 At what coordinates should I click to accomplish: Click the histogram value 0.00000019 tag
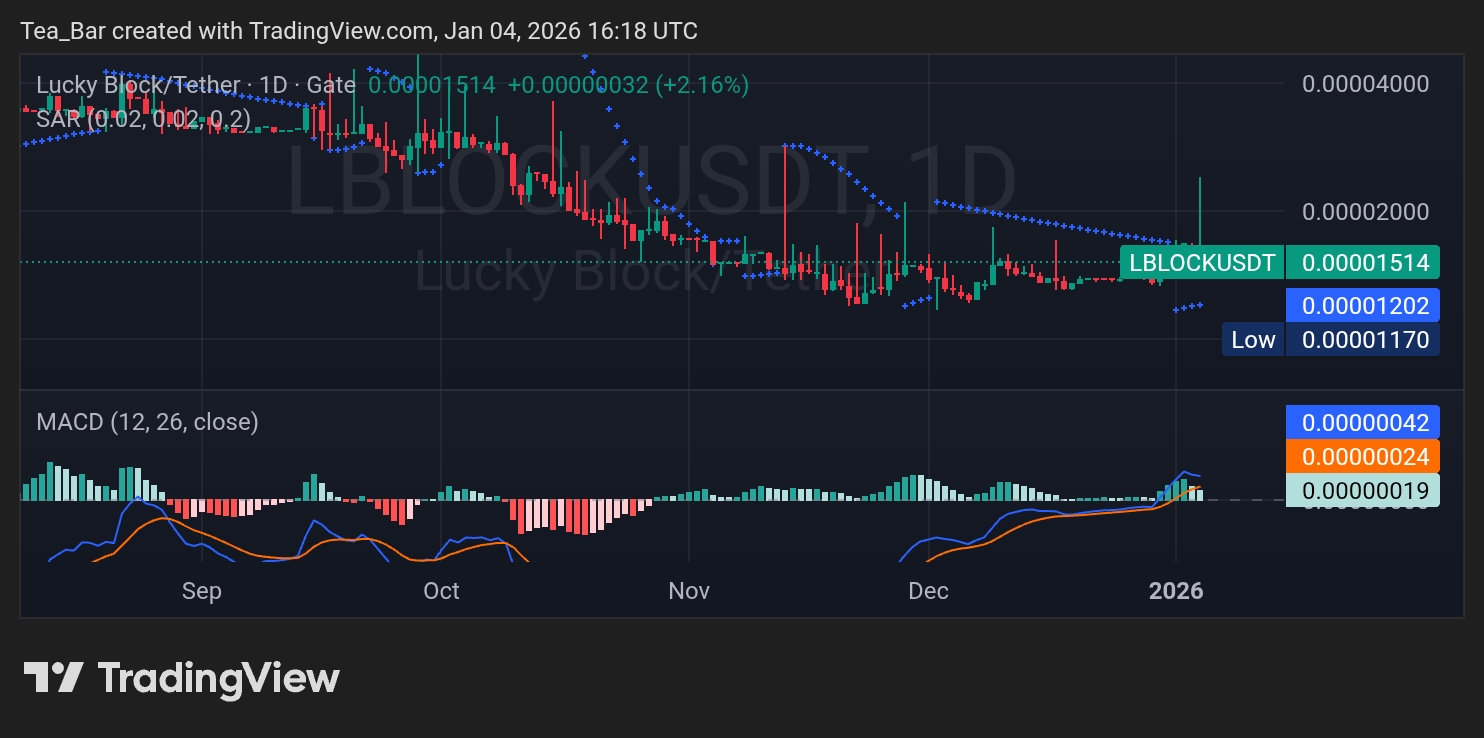(1363, 490)
